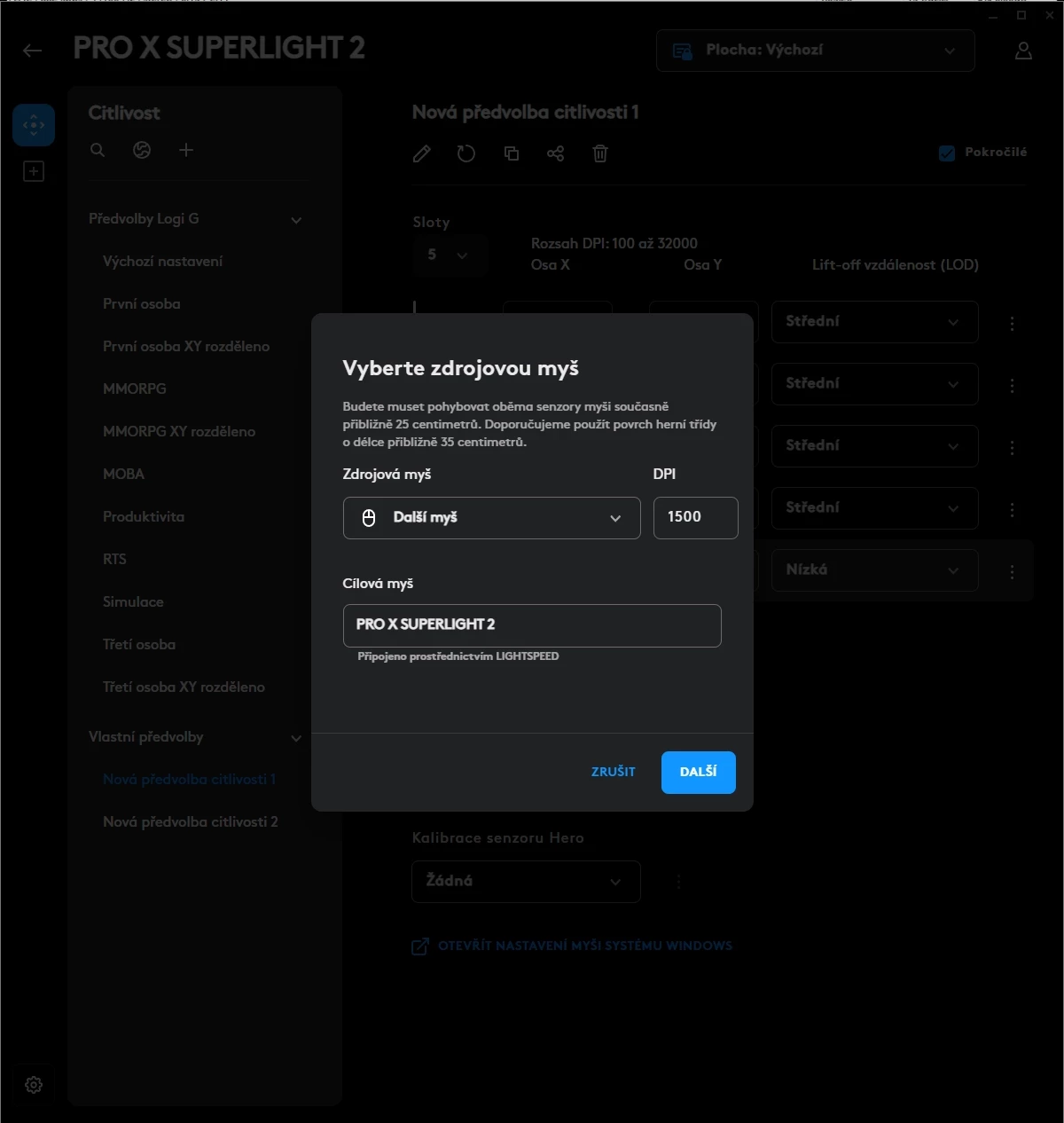This screenshot has height=1123, width=1064.
Task: Toggle the Pokročilé checkbox
Action: (947, 153)
